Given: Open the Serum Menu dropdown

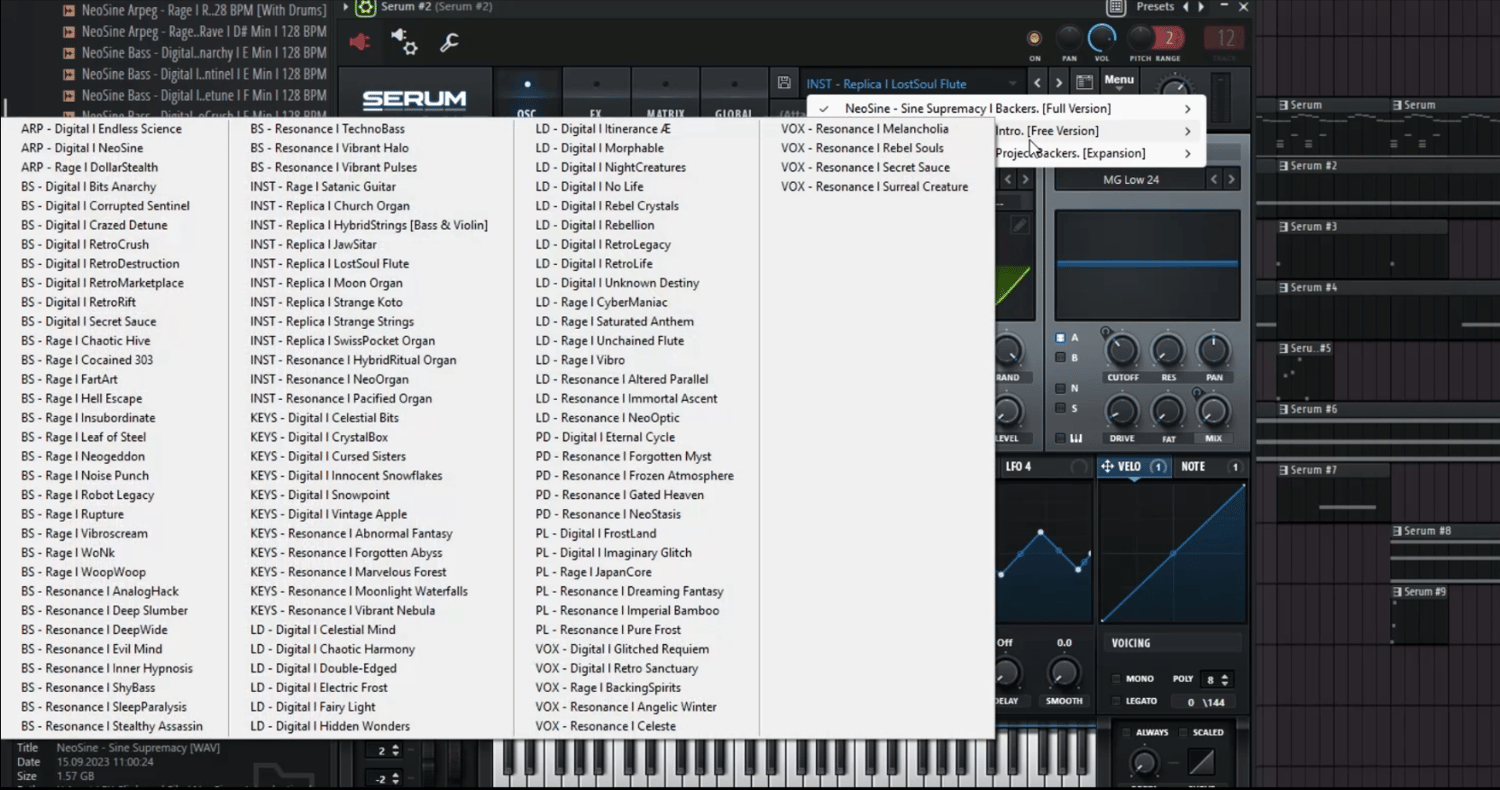Looking at the screenshot, I should [1119, 81].
